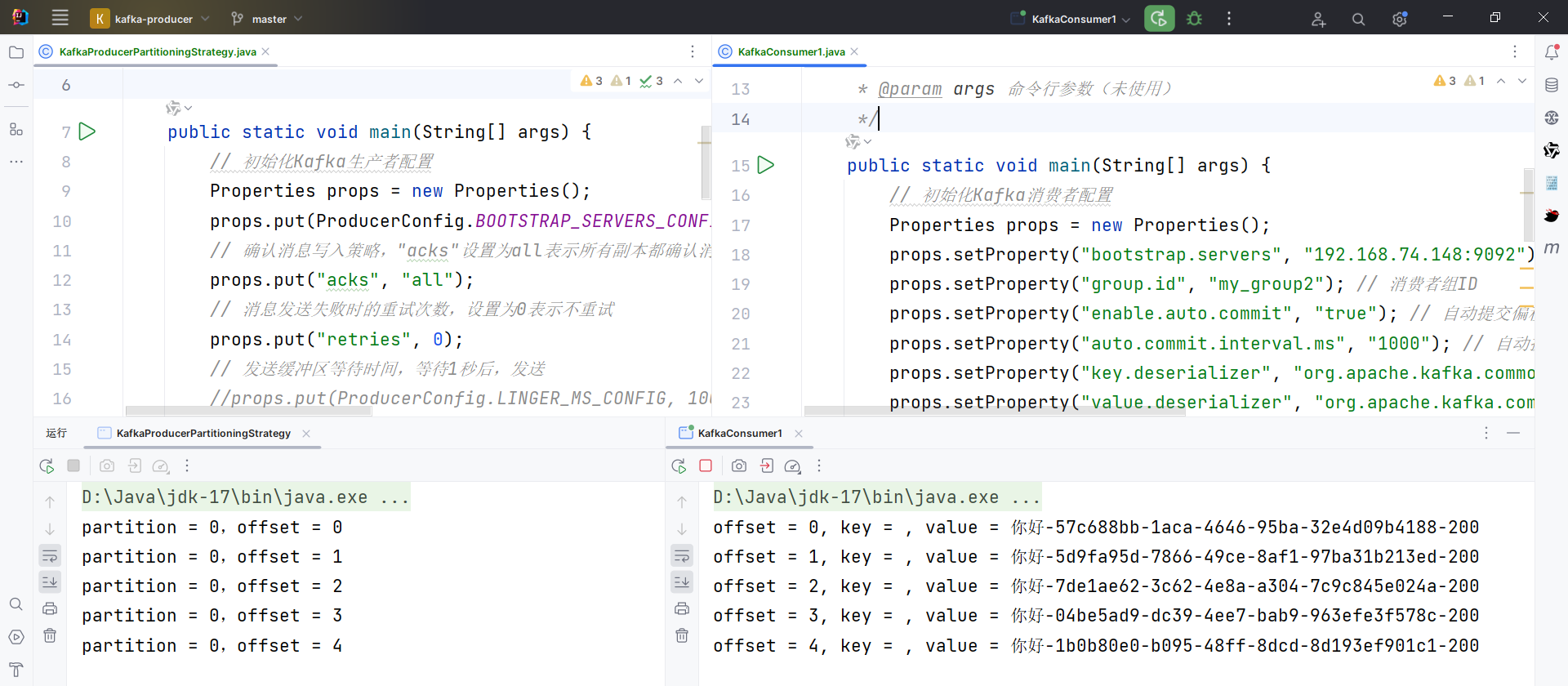Viewport: 1568px width, 686px height.
Task: Open AI actions dropdown above line 7
Action: tap(179, 108)
